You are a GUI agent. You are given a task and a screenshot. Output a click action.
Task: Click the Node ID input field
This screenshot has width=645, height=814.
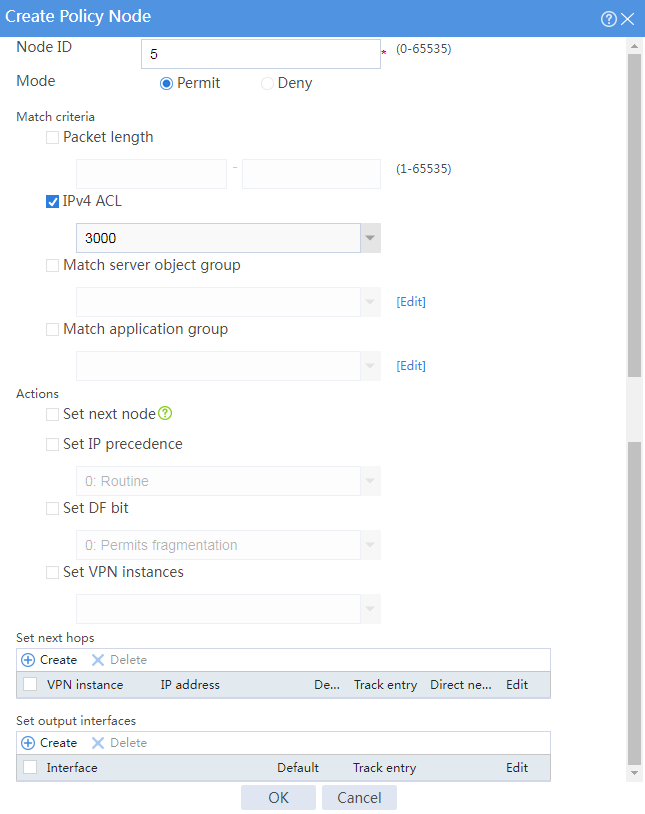tap(261, 54)
